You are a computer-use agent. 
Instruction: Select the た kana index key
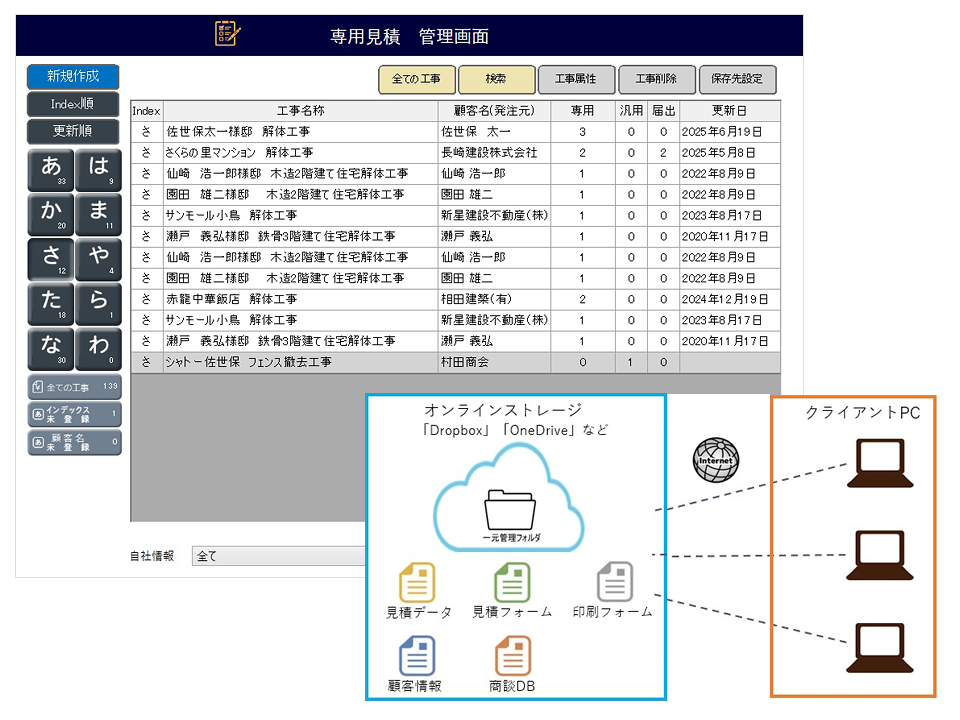coord(51,304)
